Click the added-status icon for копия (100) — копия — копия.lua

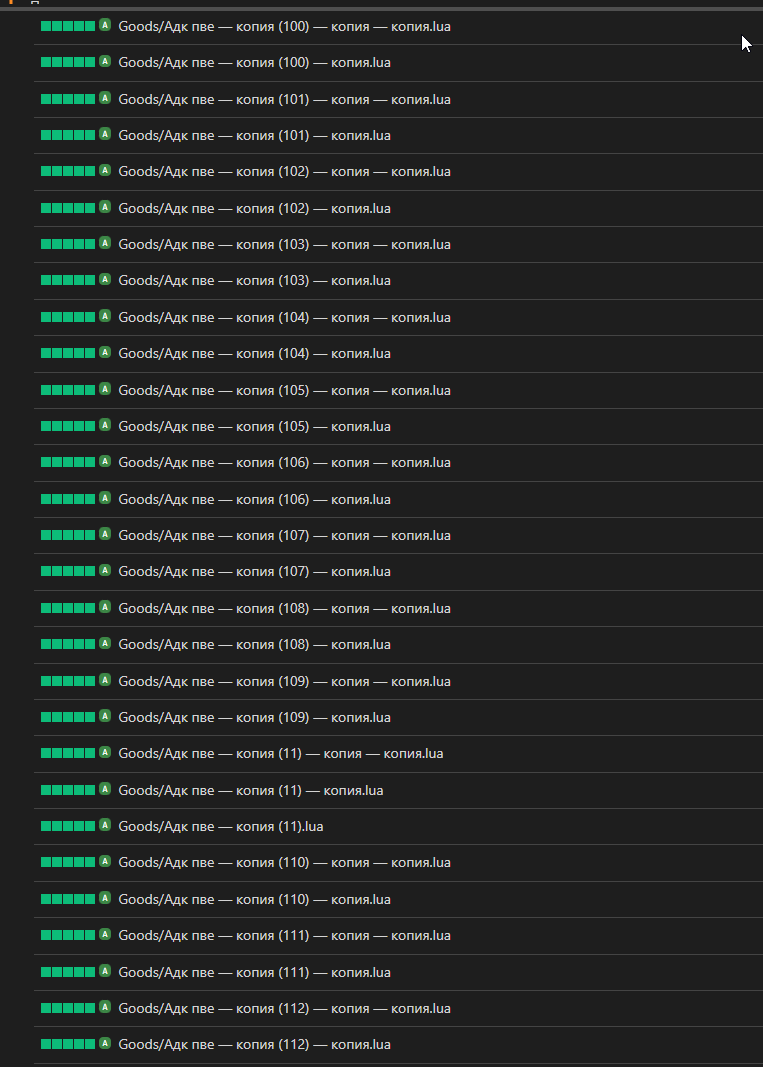pos(105,25)
